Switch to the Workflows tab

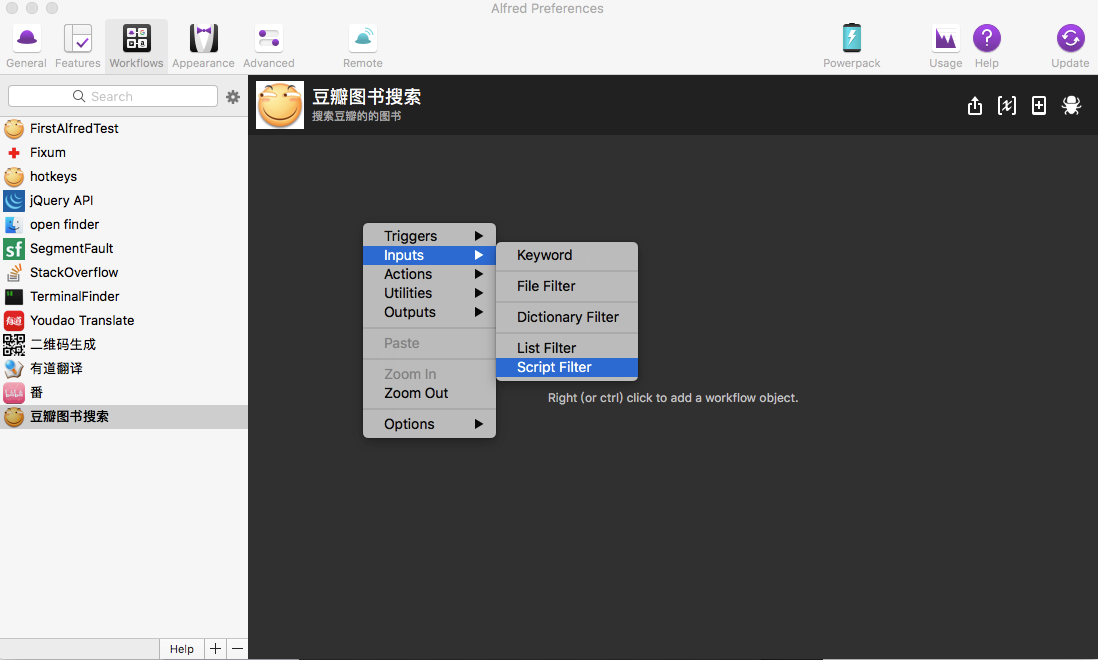pyautogui.click(x=137, y=46)
